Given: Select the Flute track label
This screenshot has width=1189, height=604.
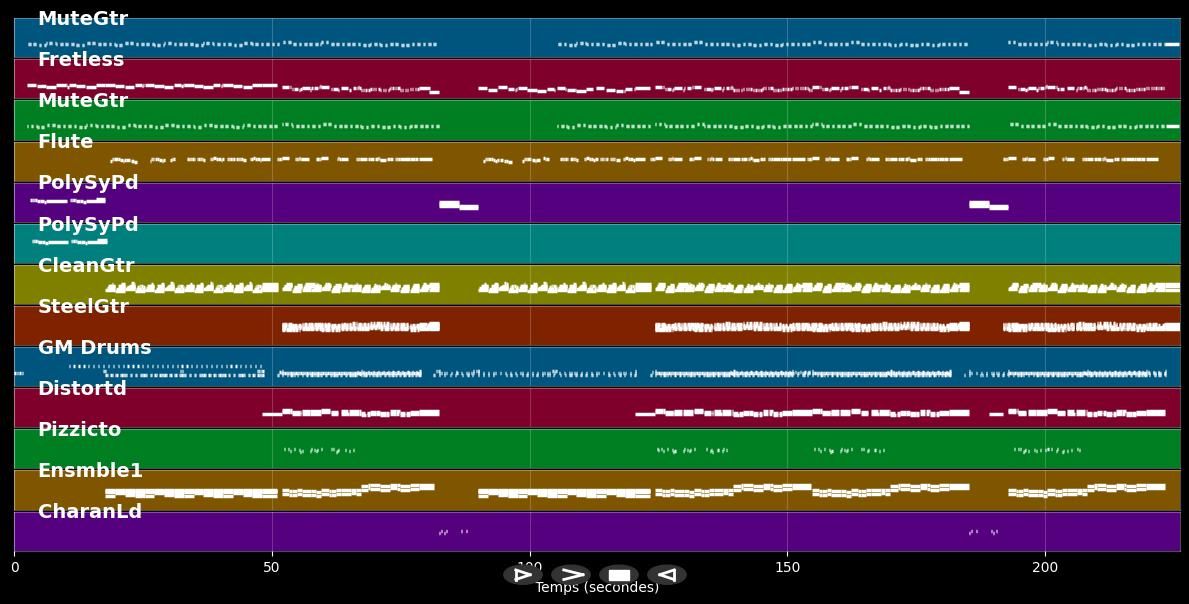Looking at the screenshot, I should click(x=65, y=142).
